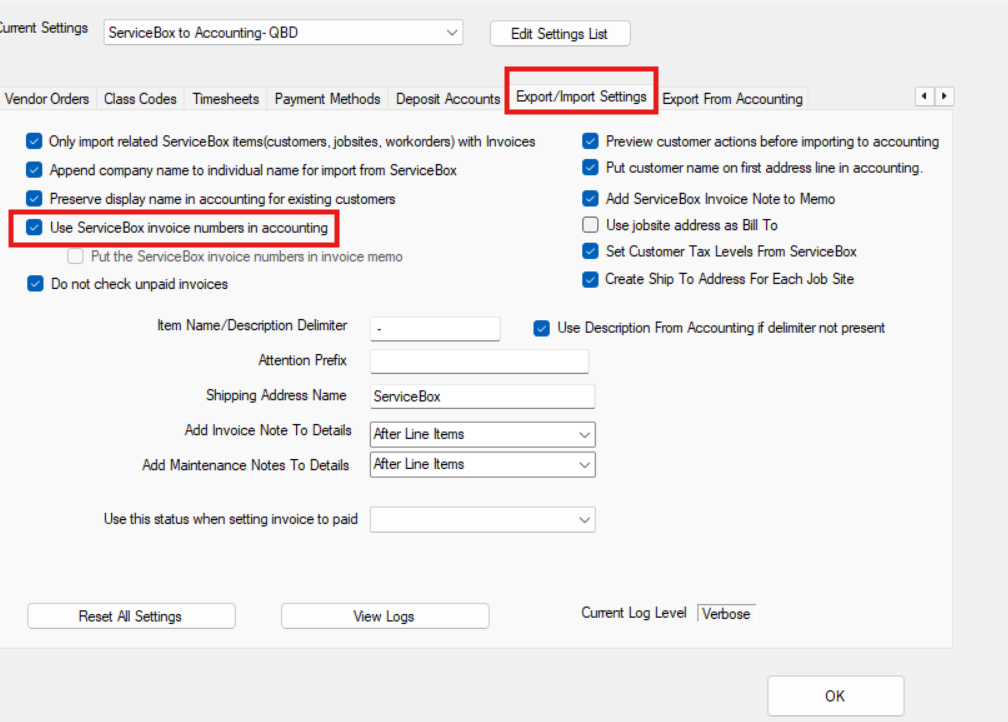The image size is (1008, 722).
Task: Open the invoice paid status dropdown
Action: click(x=483, y=520)
